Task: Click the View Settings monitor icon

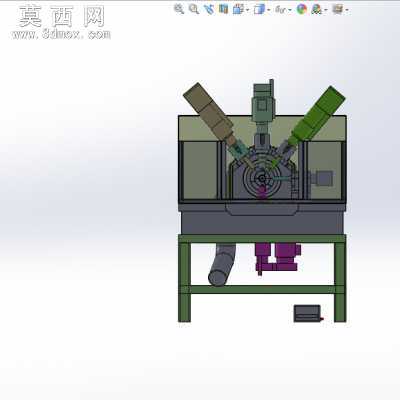Action: pyautogui.click(x=338, y=9)
